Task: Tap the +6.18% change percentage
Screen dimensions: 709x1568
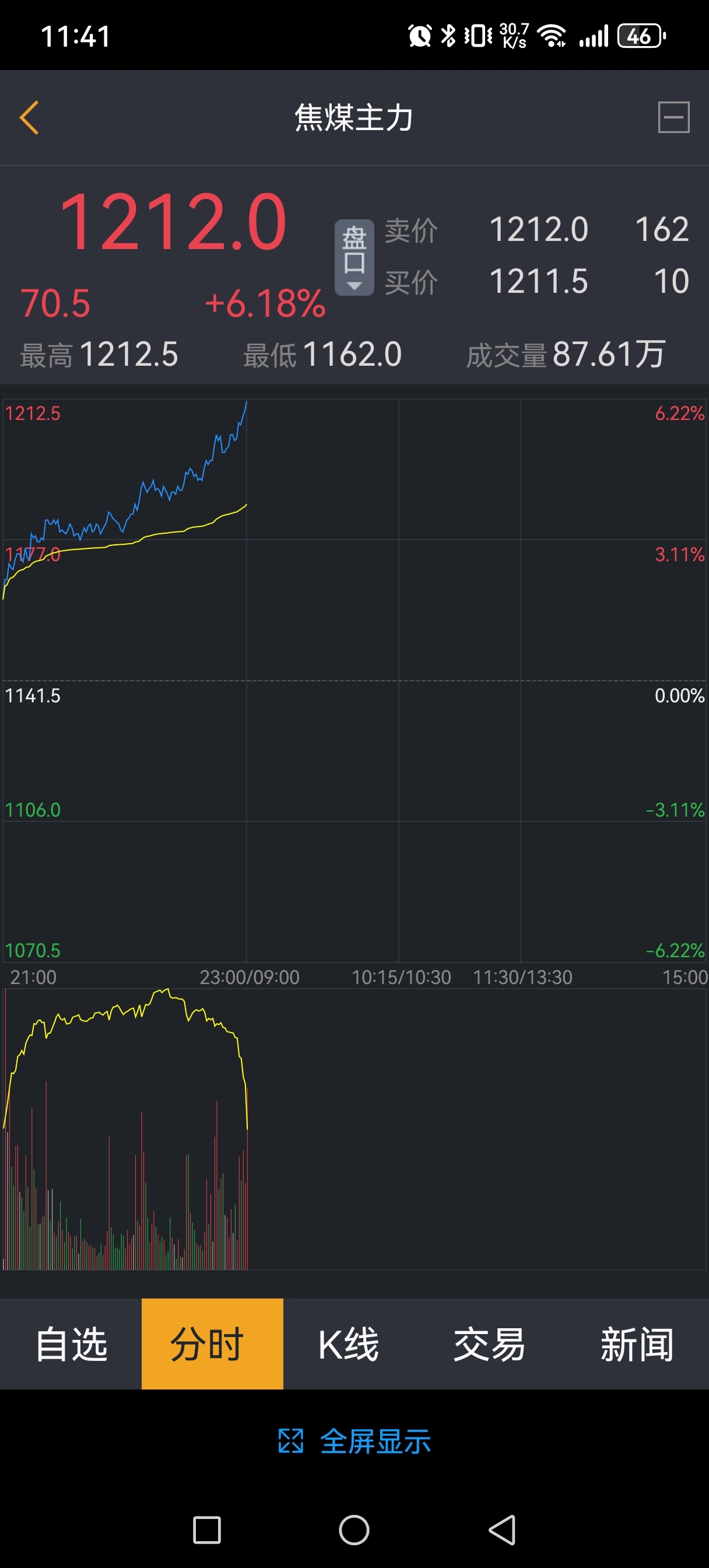Action: (x=265, y=303)
